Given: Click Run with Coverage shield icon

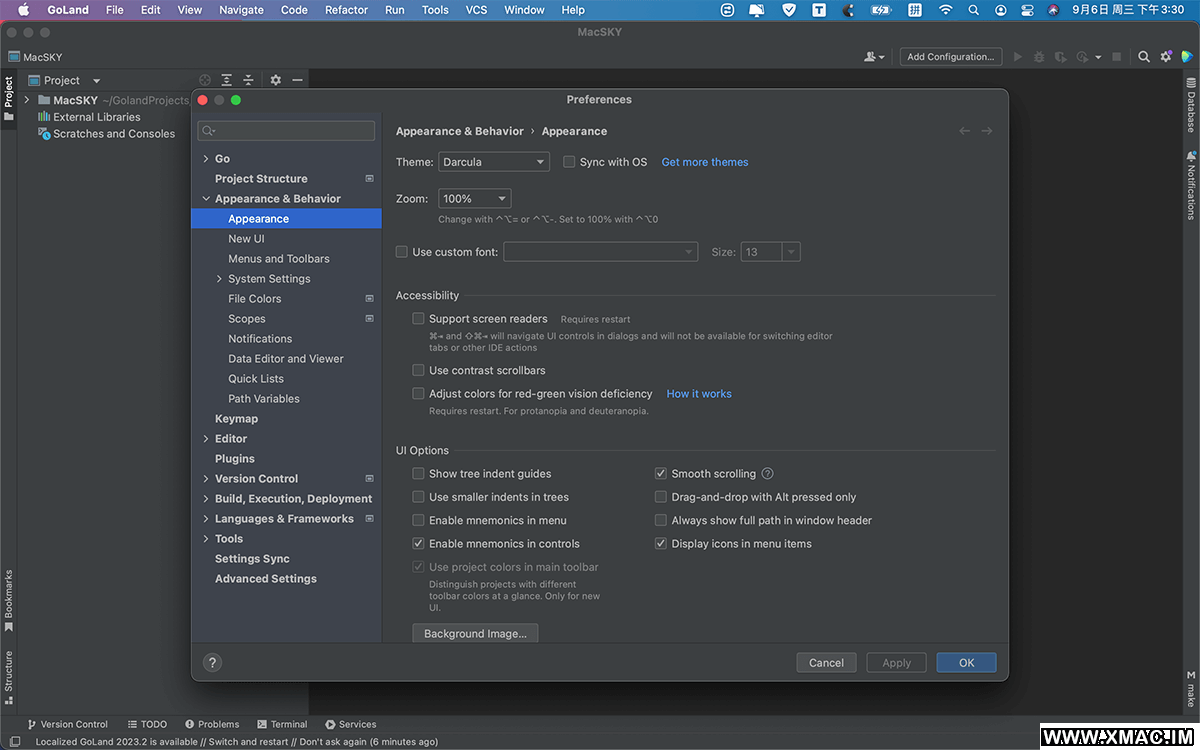Looking at the screenshot, I should tap(1060, 57).
